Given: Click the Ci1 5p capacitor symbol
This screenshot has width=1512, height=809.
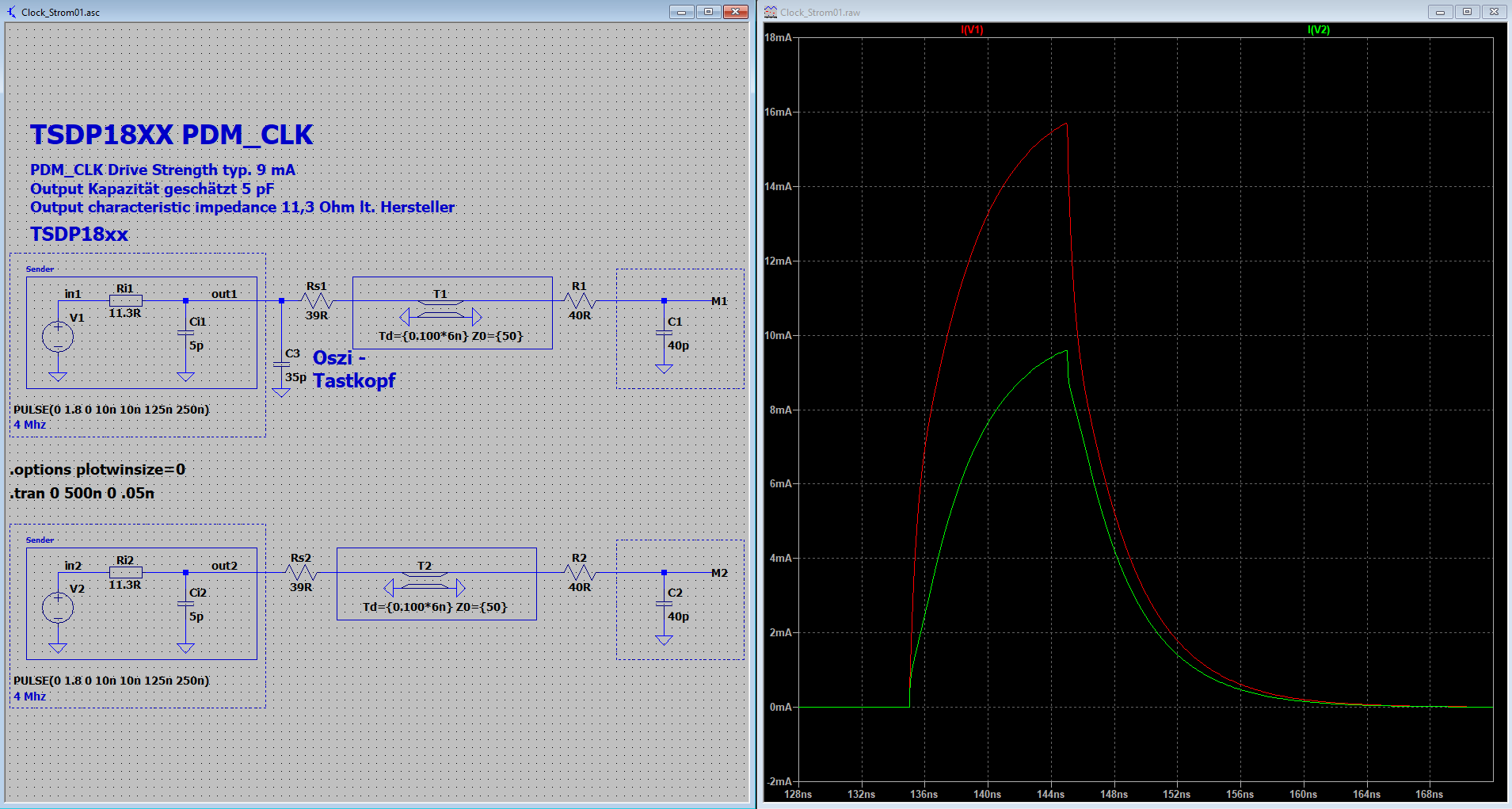Looking at the screenshot, I should (185, 334).
